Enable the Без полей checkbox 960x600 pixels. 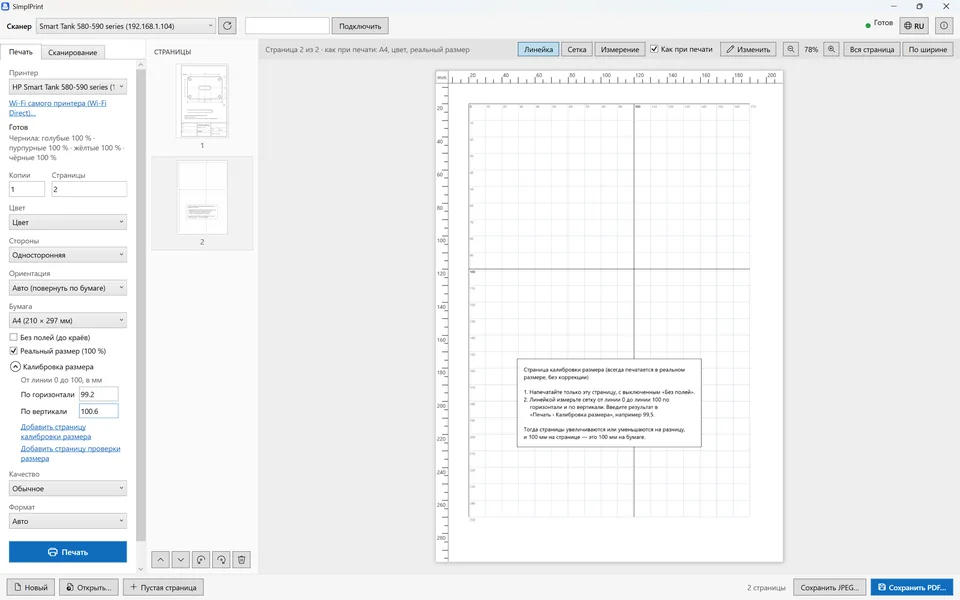13,337
